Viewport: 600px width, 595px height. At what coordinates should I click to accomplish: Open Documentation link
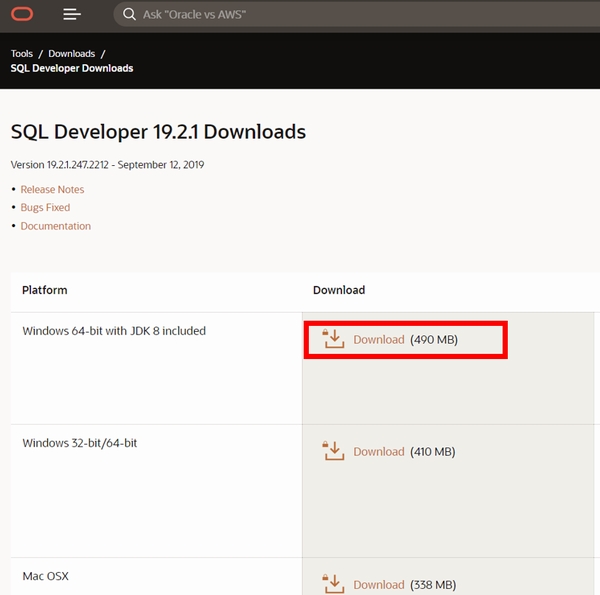56,226
